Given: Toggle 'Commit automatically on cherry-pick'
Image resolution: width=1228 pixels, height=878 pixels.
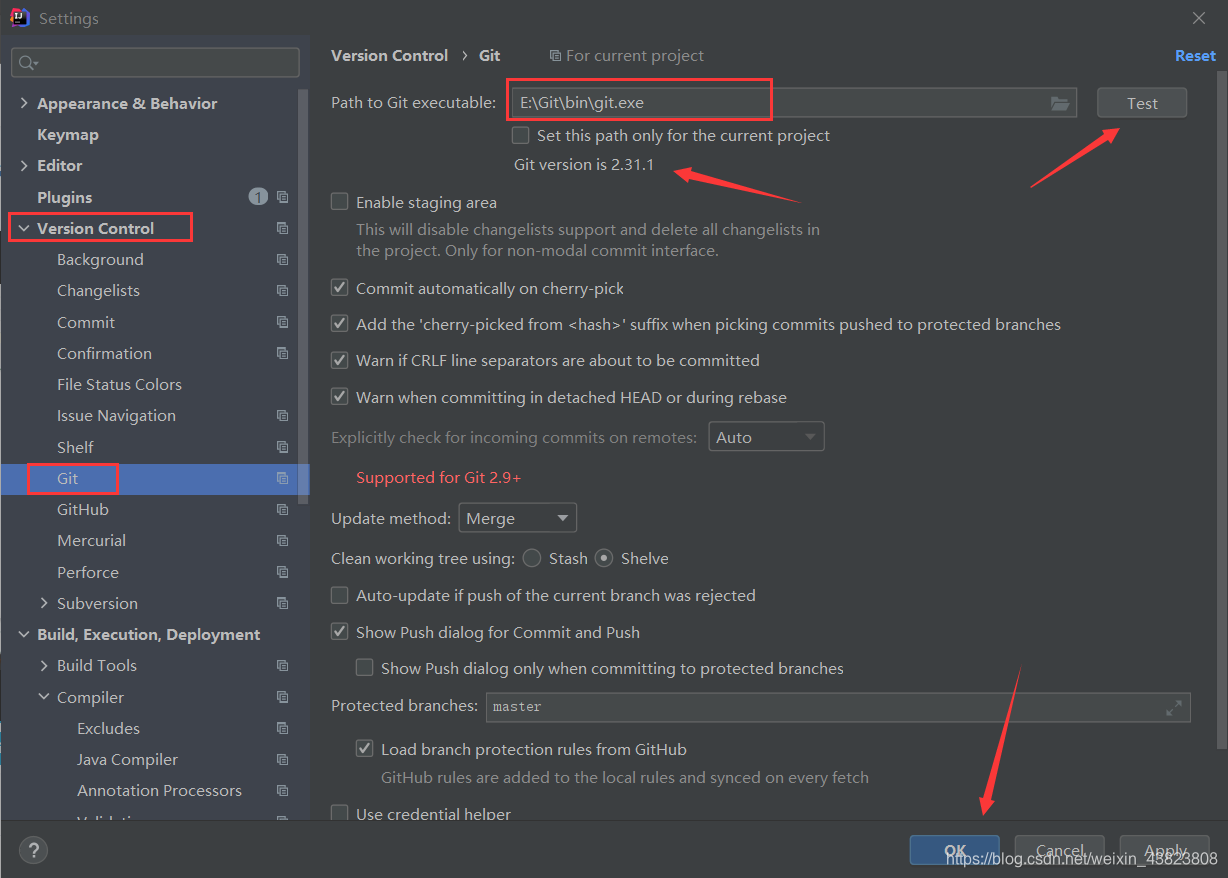Looking at the screenshot, I should coord(340,288).
